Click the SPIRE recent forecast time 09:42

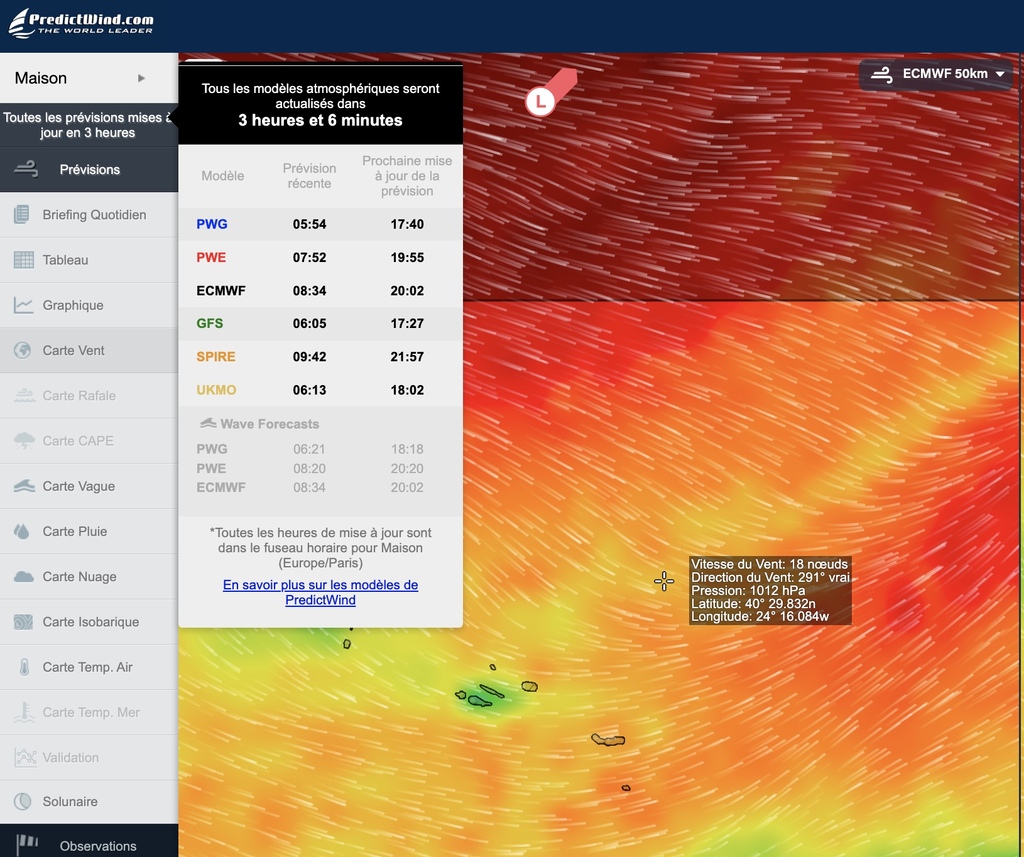point(309,357)
